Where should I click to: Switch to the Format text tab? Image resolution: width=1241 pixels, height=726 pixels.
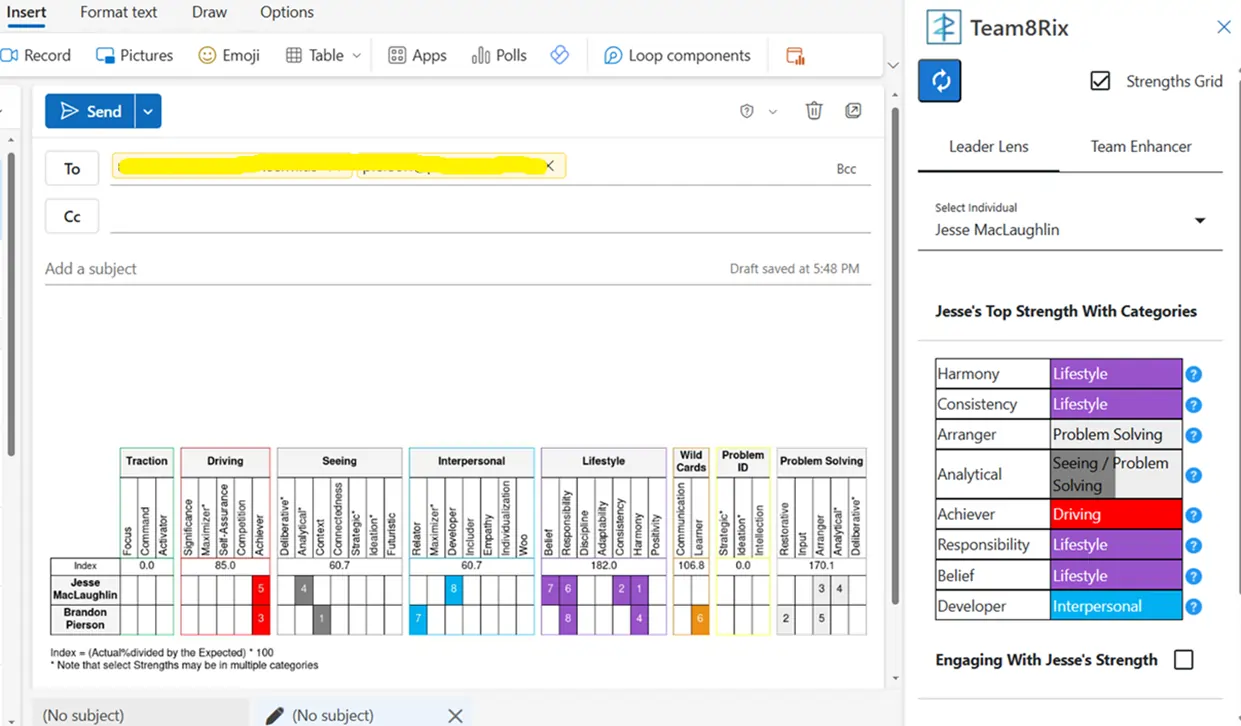pyautogui.click(x=119, y=12)
